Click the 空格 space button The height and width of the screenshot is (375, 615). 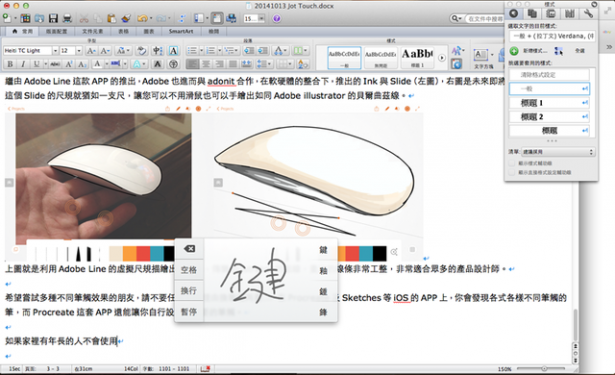coord(189,270)
